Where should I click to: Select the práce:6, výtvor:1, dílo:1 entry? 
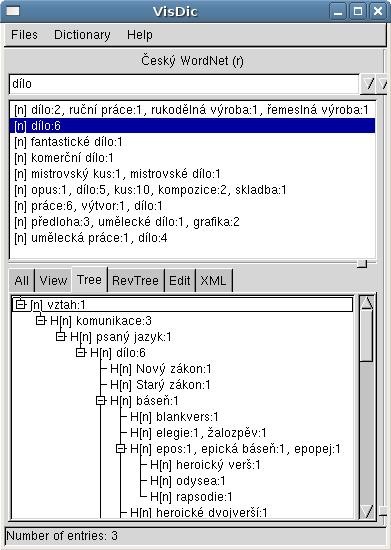click(192, 206)
